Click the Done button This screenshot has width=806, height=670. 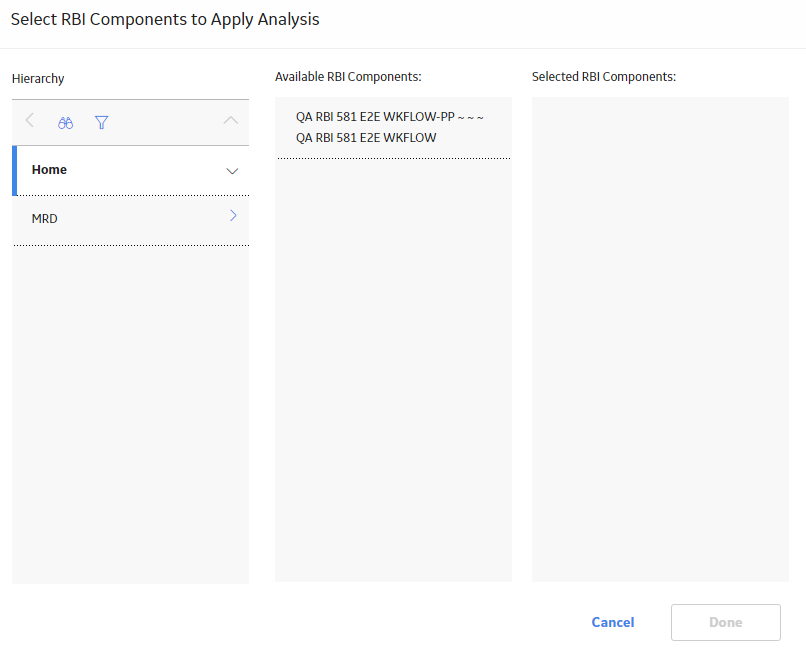[726, 622]
